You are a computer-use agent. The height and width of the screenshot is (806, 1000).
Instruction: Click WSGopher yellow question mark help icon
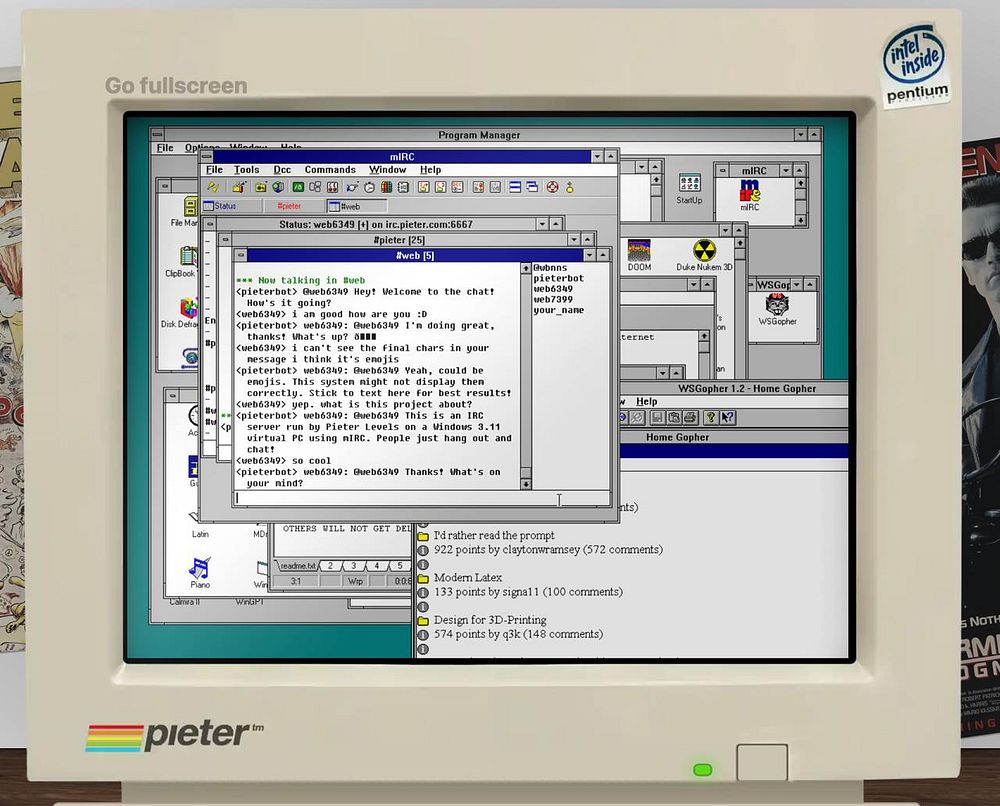(x=710, y=418)
